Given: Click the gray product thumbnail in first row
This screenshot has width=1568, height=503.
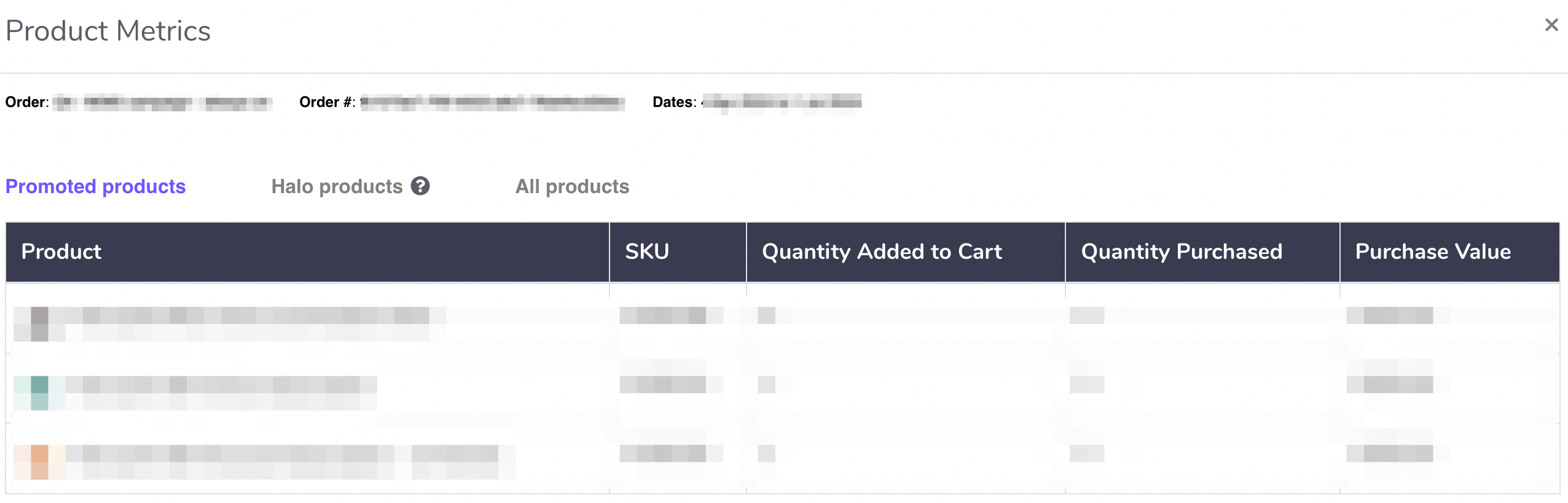Looking at the screenshot, I should tap(39, 323).
